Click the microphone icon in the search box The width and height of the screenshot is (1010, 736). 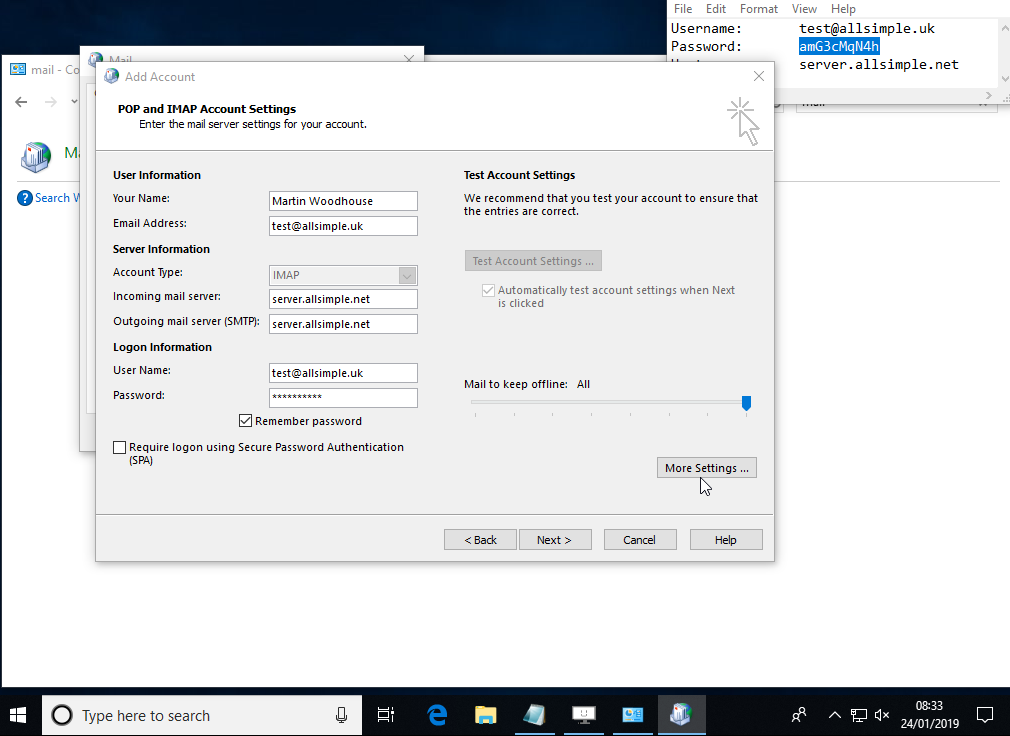[341, 715]
